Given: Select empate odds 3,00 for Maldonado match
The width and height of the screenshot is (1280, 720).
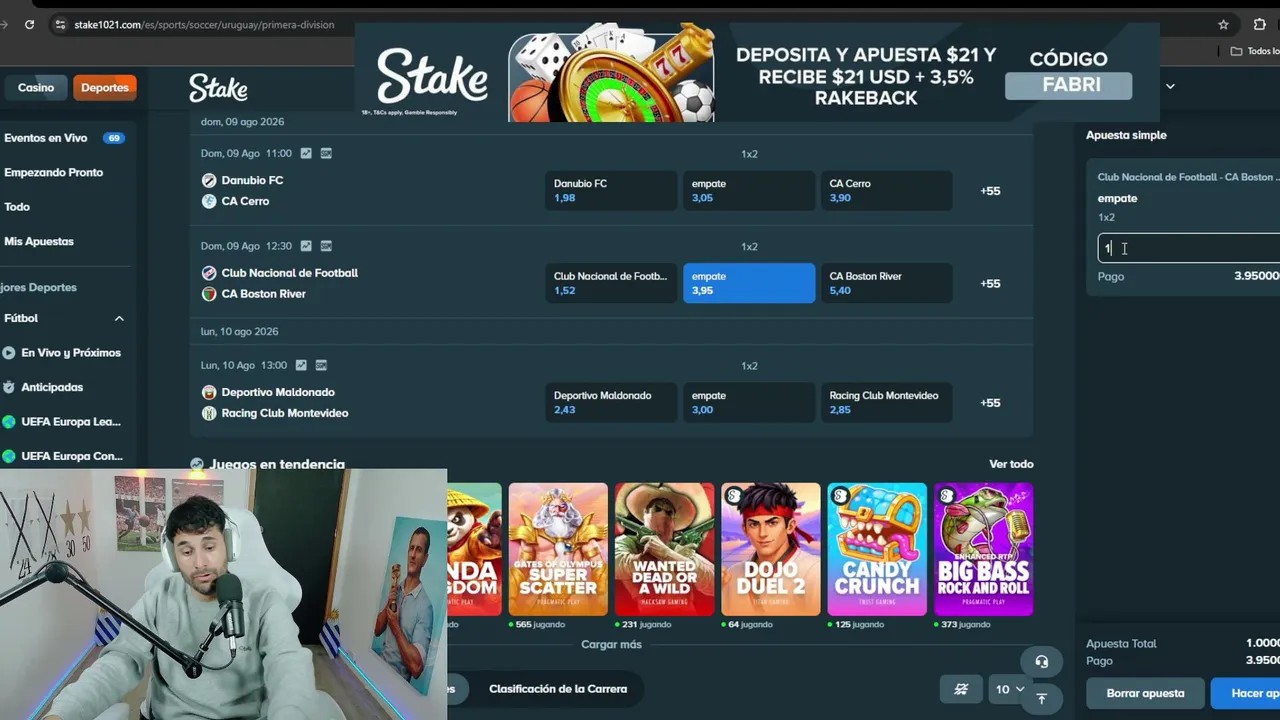Looking at the screenshot, I should [x=749, y=403].
